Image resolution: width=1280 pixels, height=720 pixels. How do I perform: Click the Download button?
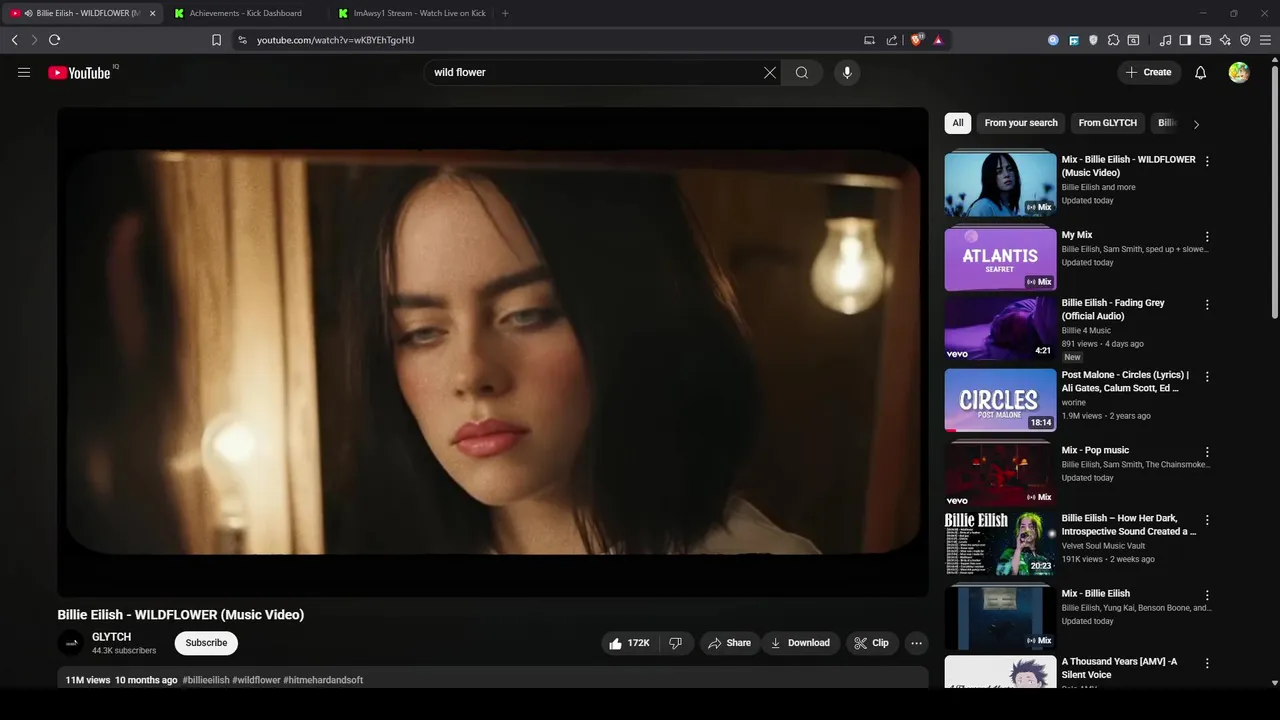pos(800,643)
